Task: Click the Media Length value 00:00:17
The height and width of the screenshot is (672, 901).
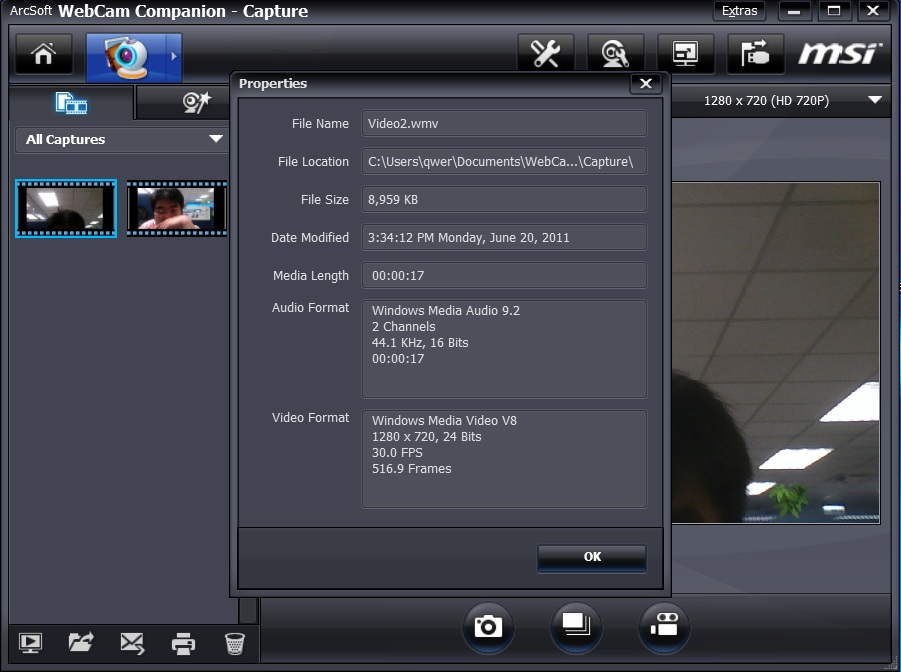Action: [x=504, y=275]
